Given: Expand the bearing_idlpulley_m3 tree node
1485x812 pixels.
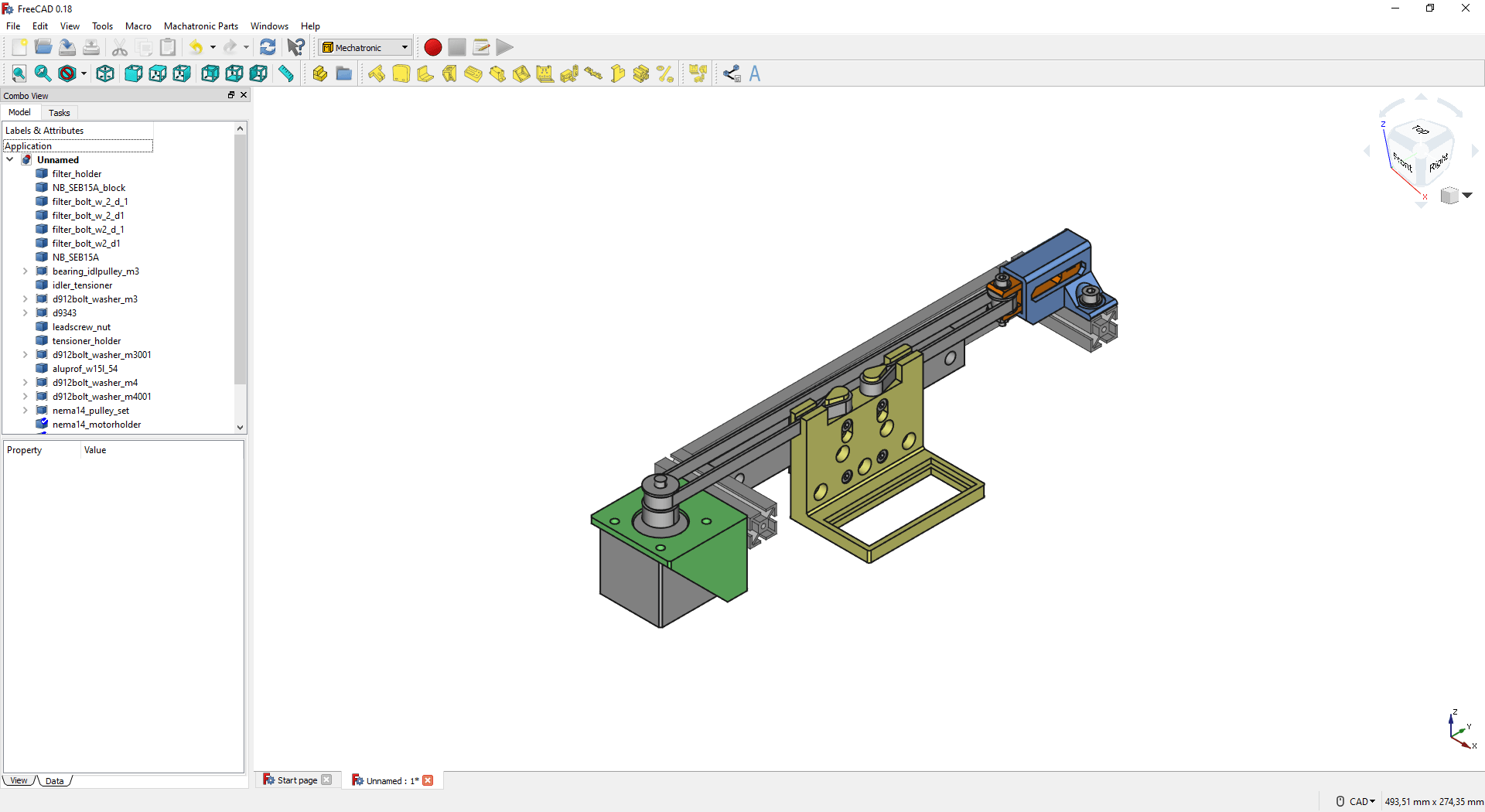Looking at the screenshot, I should pos(24,271).
